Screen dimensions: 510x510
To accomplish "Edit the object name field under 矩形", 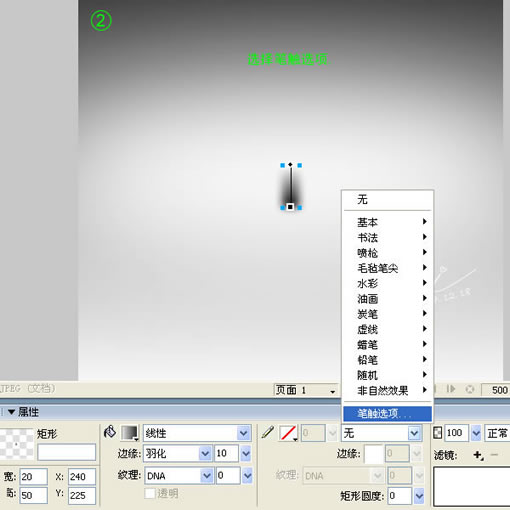I will click(67, 452).
